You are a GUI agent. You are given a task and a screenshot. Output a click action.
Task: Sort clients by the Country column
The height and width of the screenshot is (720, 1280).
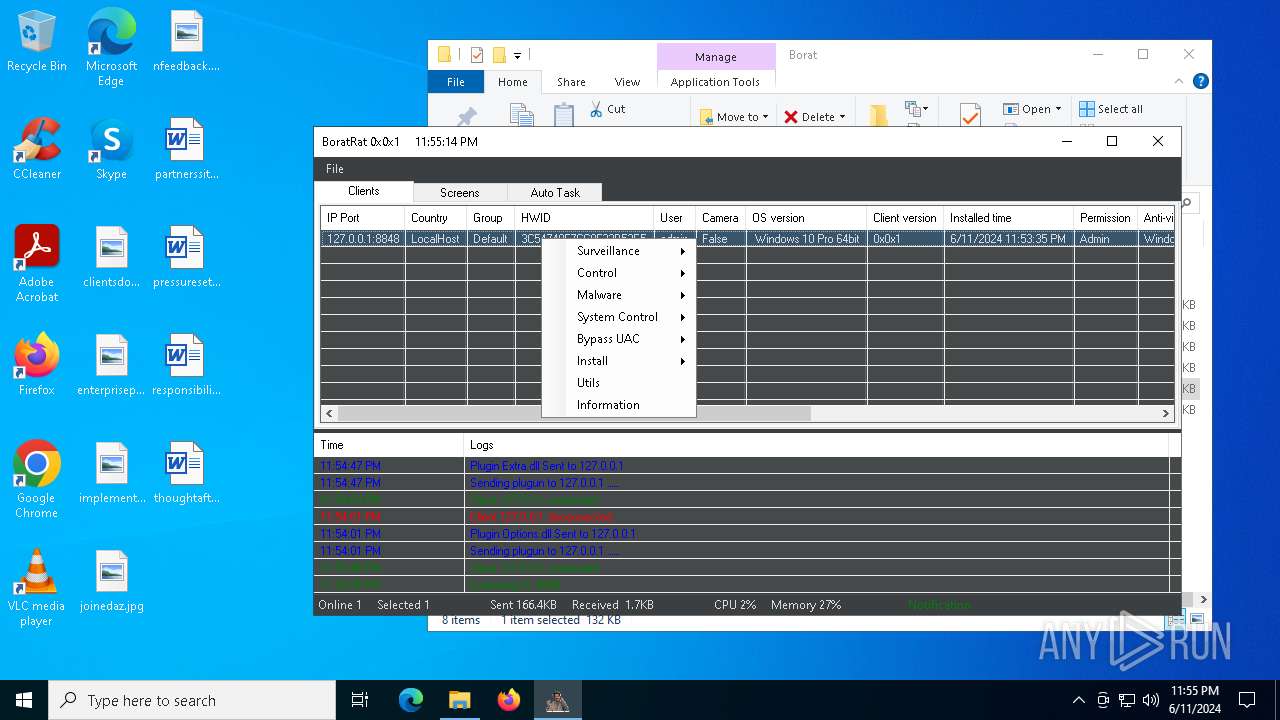pos(435,218)
